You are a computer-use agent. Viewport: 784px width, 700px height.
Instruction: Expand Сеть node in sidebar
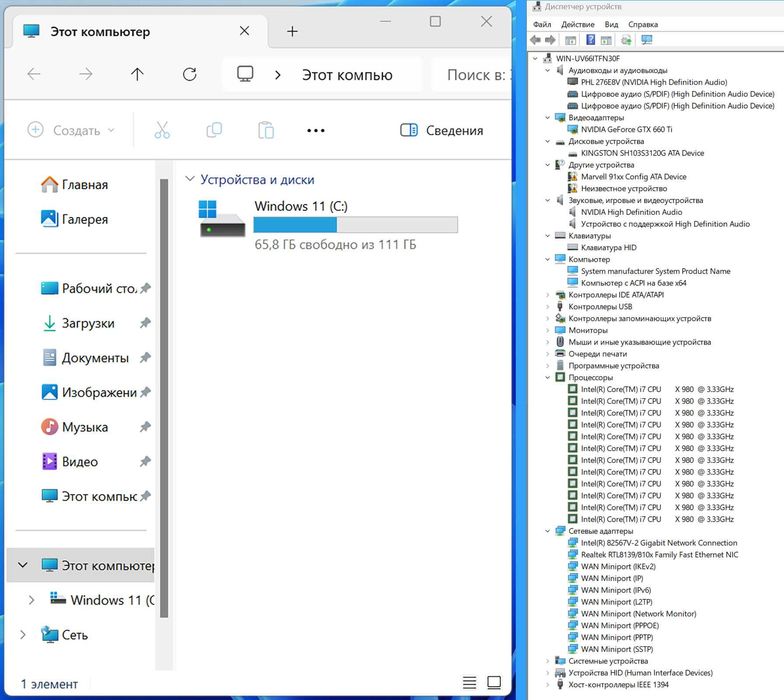(x=22, y=635)
